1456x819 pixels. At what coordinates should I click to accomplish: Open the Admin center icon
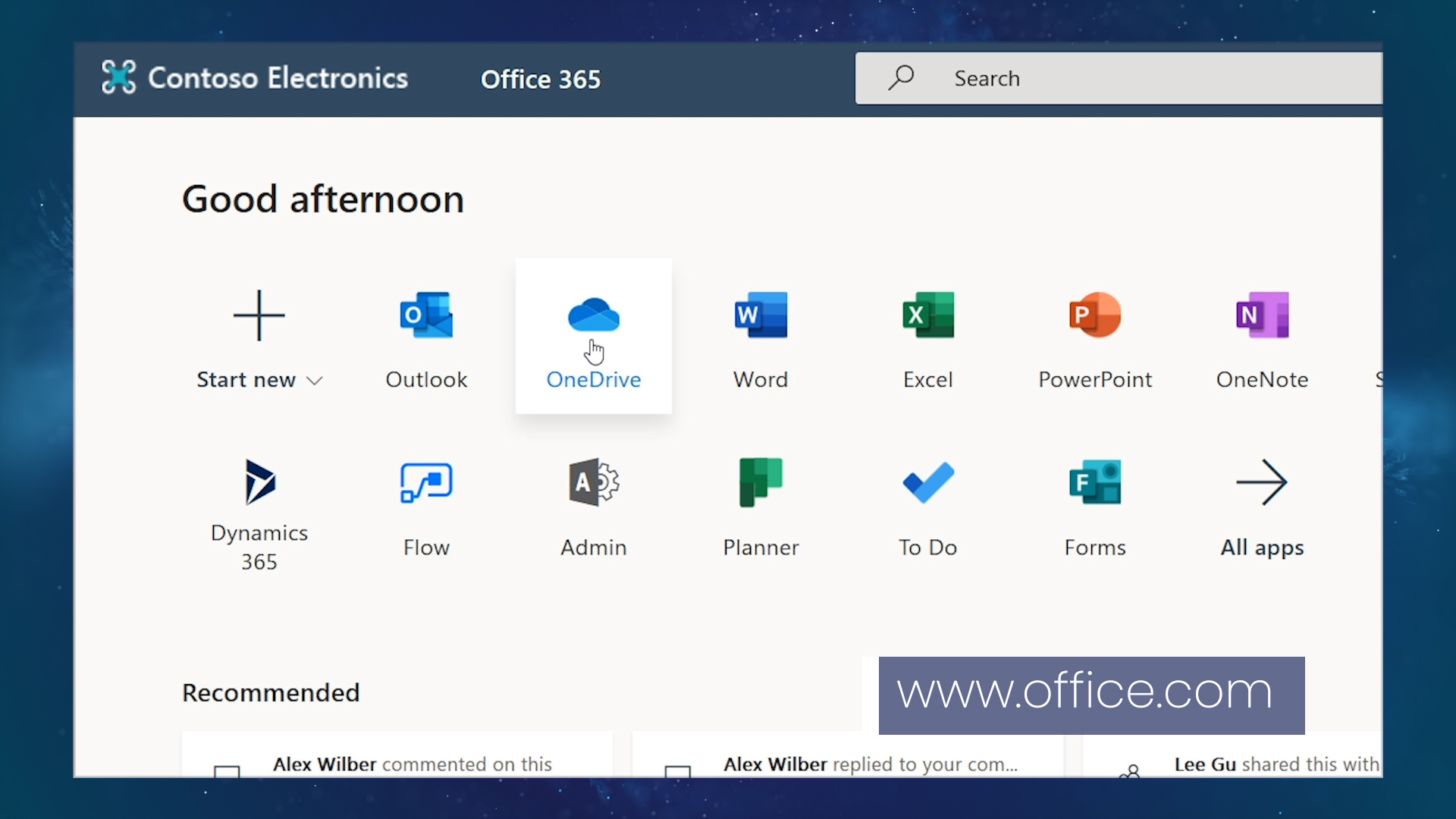(594, 482)
